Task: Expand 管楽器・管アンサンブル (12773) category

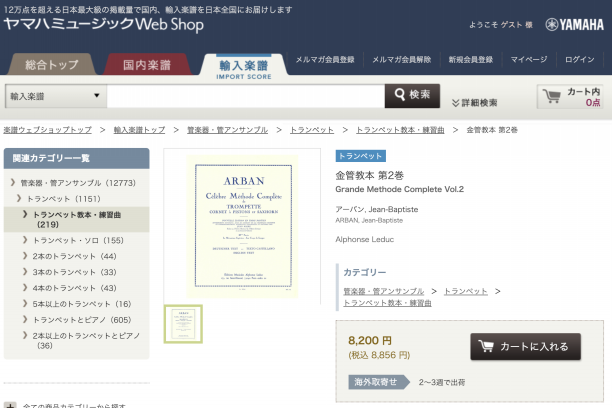Action: click(78, 183)
